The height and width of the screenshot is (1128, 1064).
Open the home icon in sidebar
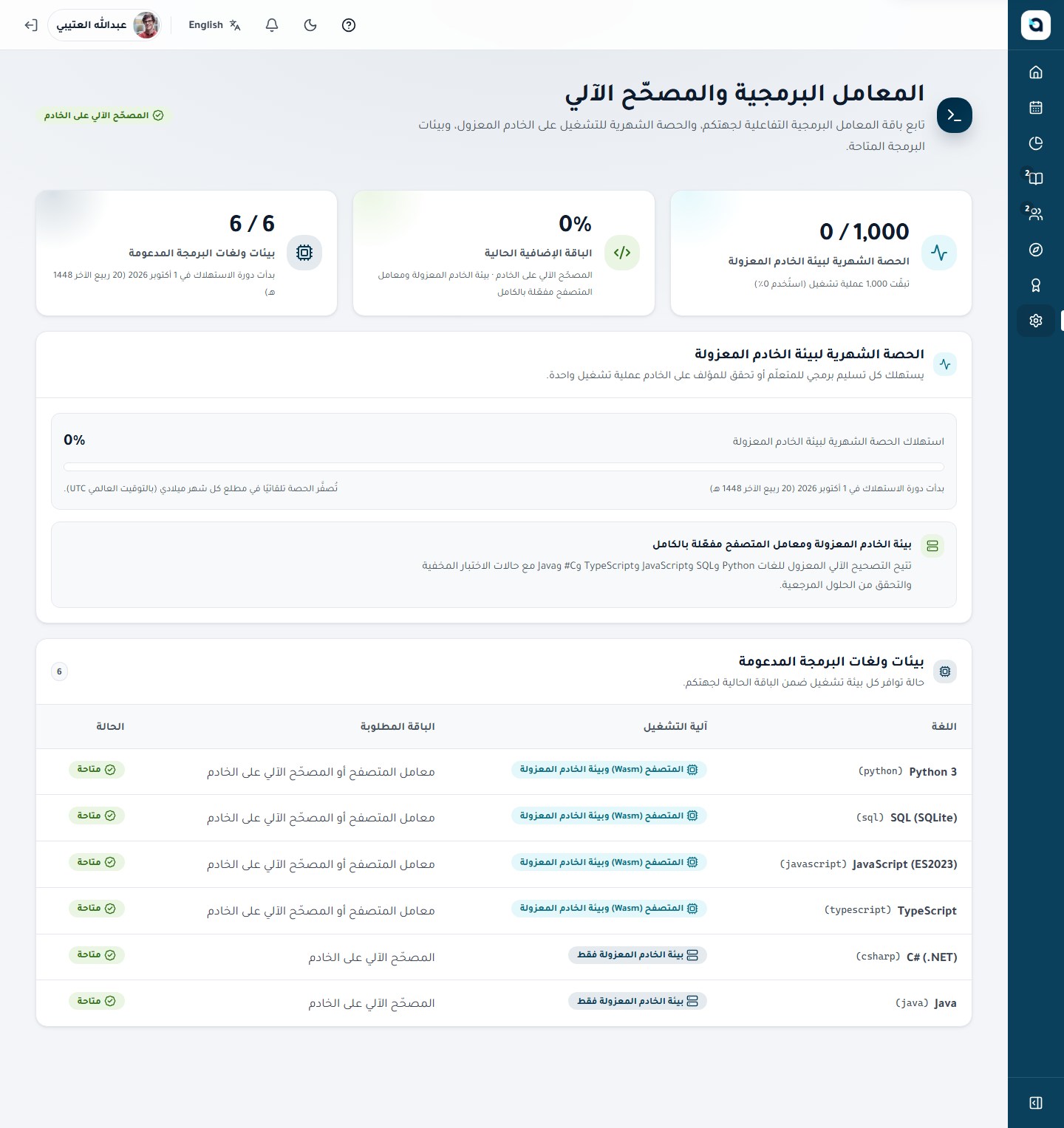pyautogui.click(x=1036, y=72)
